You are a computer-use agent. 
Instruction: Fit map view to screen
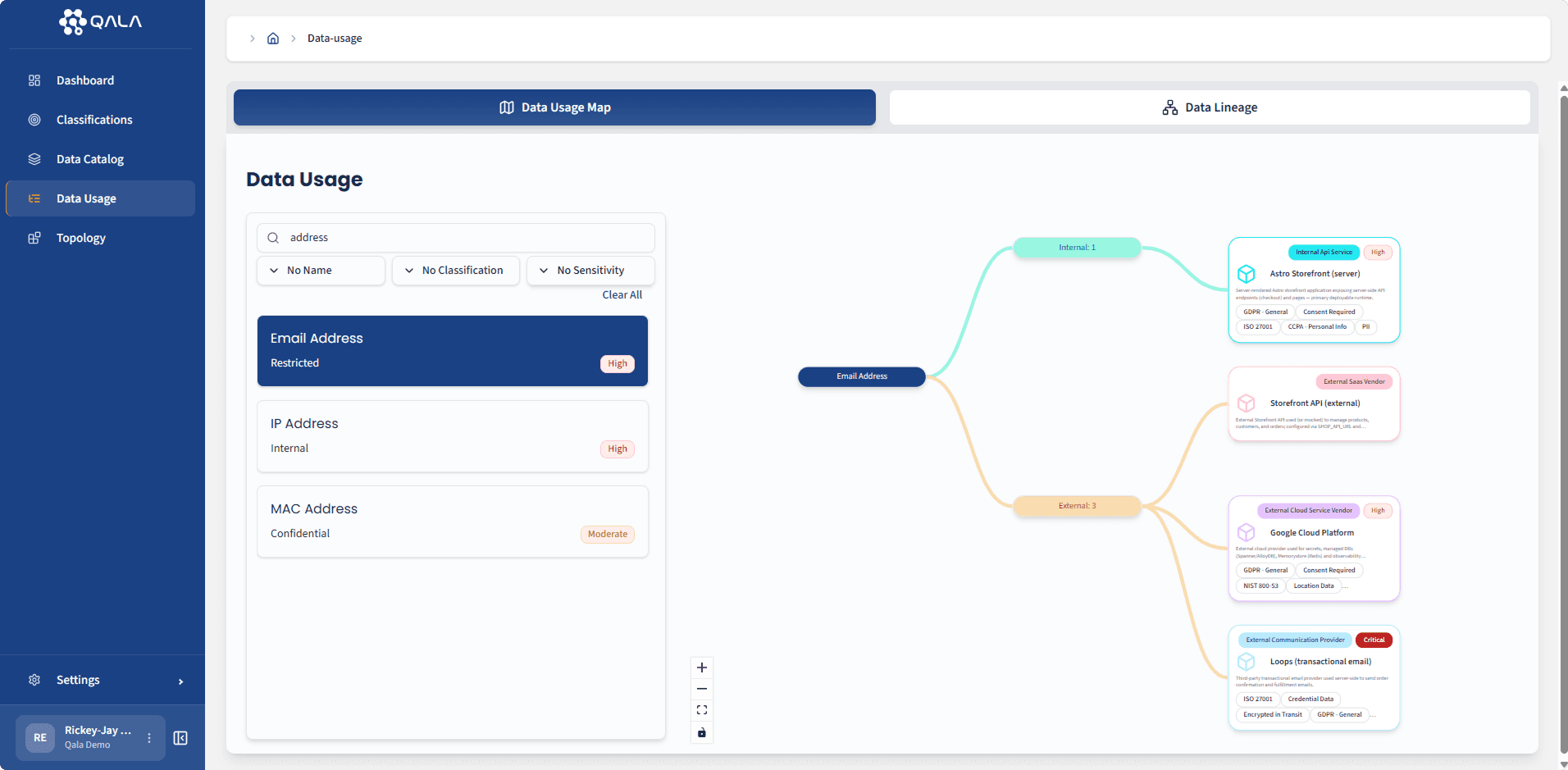pos(702,710)
